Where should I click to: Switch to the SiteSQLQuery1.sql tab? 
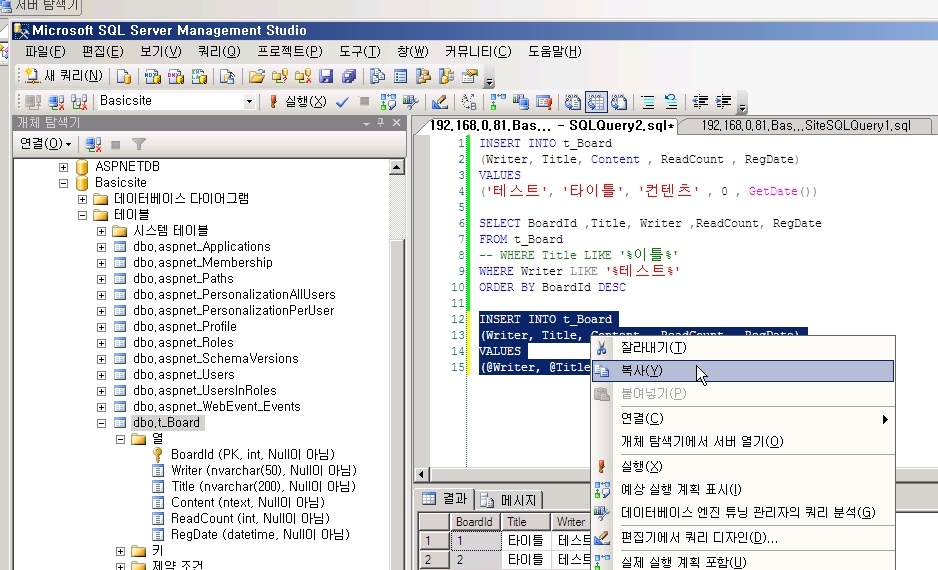805,126
